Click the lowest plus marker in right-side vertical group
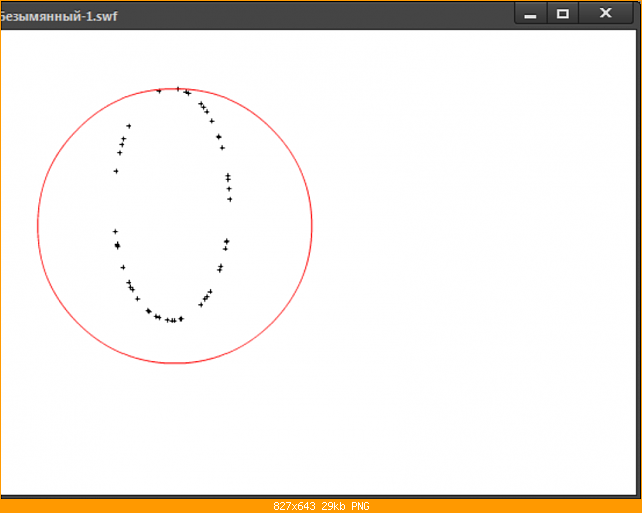This screenshot has width=642, height=513. point(230,199)
